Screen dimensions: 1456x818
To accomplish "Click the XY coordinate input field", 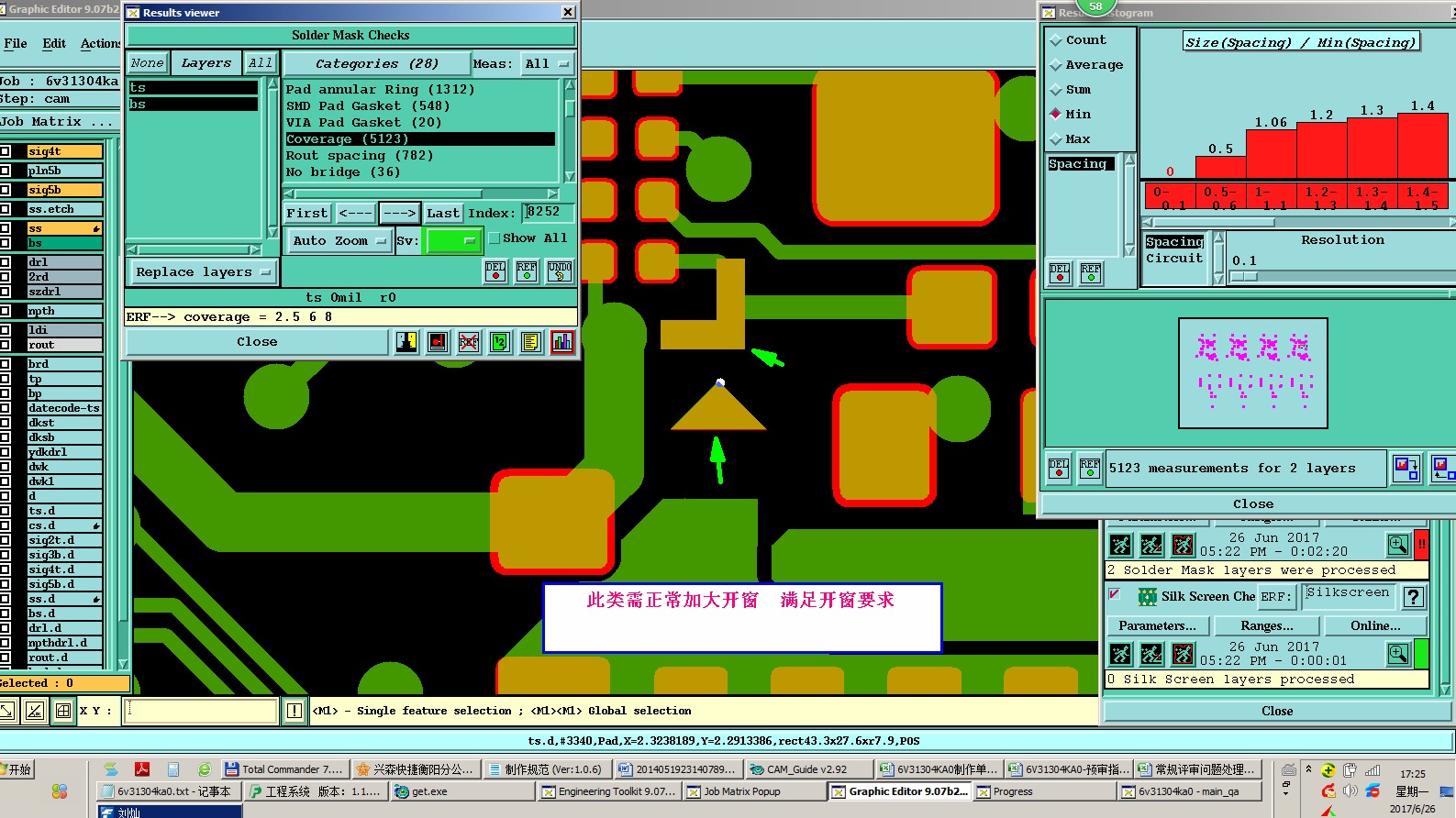I will (202, 711).
